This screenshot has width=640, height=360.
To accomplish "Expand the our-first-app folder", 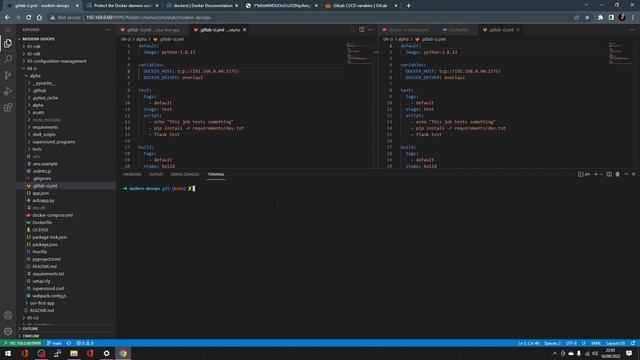I will point(42,303).
